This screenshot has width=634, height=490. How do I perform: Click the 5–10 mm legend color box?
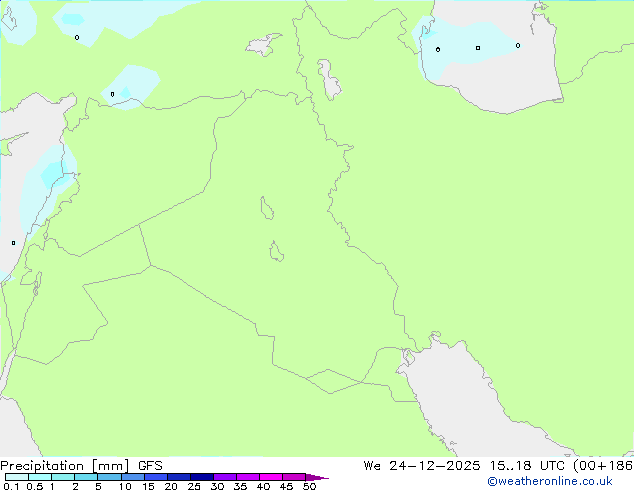109,477
